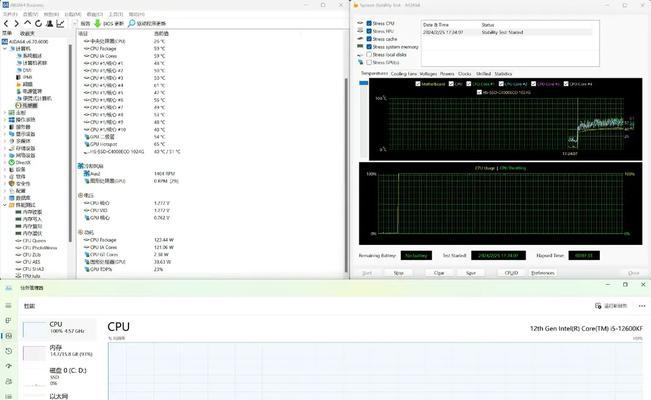This screenshot has height=400, width=651.
Task: Uncheck Stress cache option
Action: pyautogui.click(x=369, y=39)
